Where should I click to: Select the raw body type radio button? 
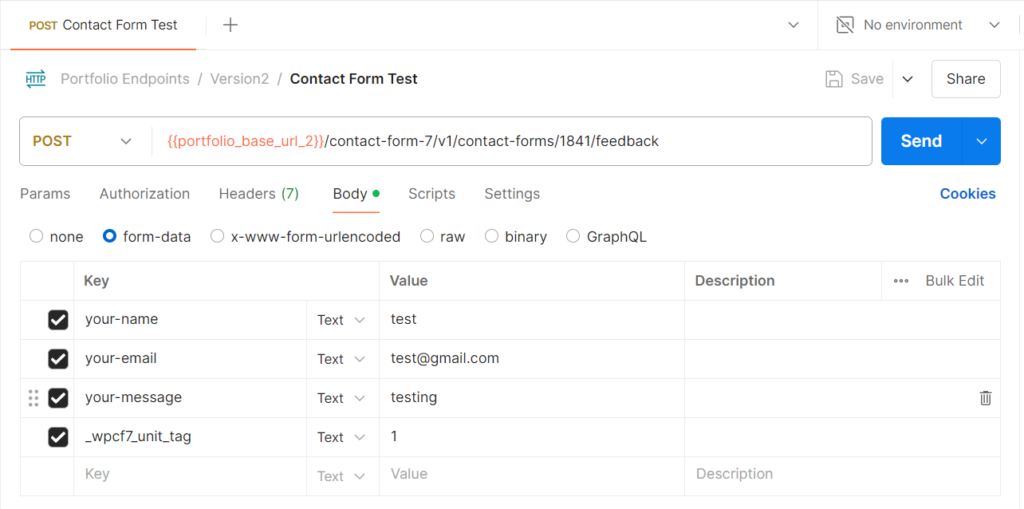(427, 237)
